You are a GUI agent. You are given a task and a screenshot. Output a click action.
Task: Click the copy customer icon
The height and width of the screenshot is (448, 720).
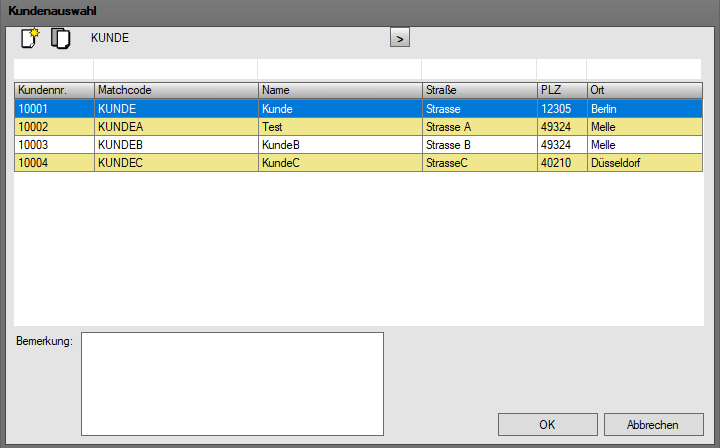click(61, 39)
